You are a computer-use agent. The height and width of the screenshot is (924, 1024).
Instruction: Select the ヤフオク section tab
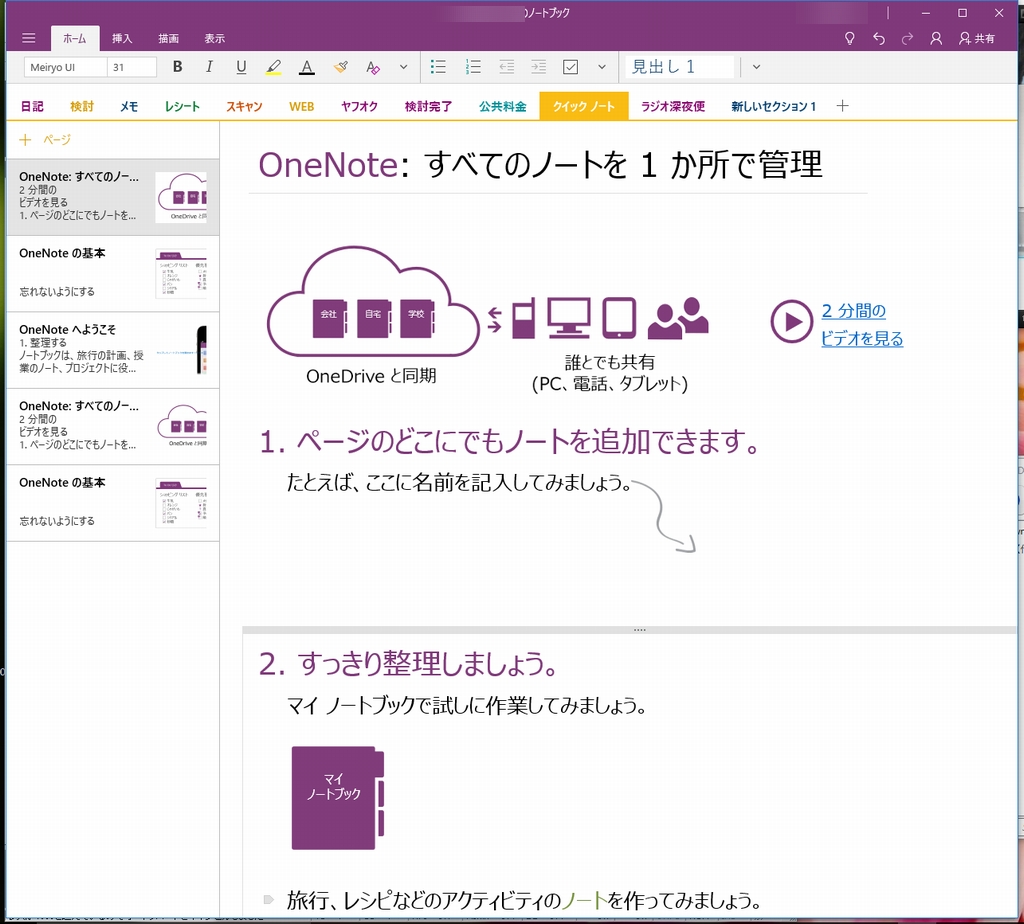[x=359, y=106]
